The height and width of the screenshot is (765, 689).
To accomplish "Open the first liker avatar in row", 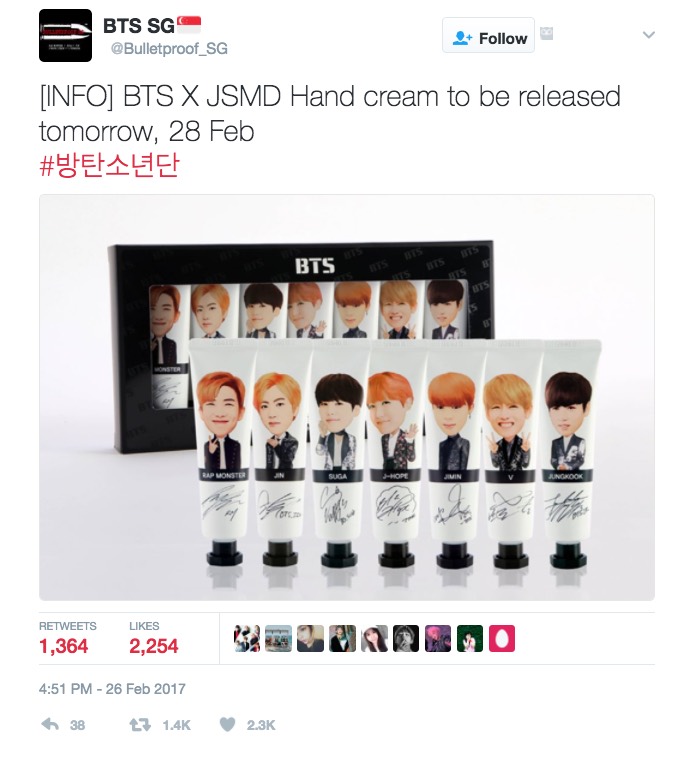I will (247, 638).
